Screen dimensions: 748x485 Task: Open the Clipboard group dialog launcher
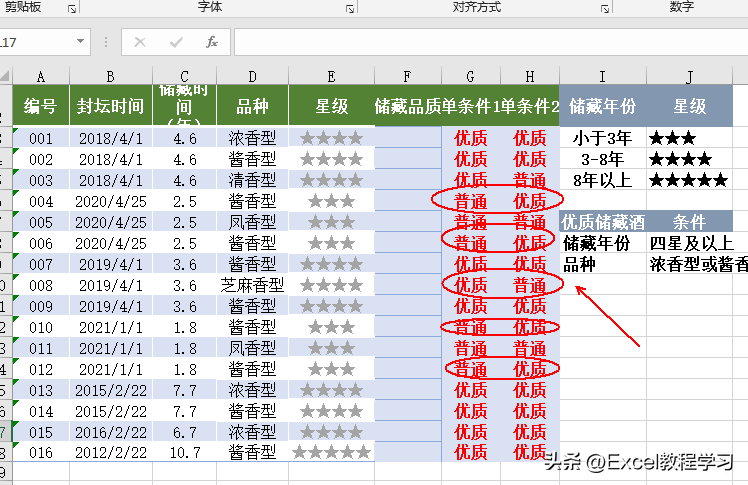[x=72, y=9]
